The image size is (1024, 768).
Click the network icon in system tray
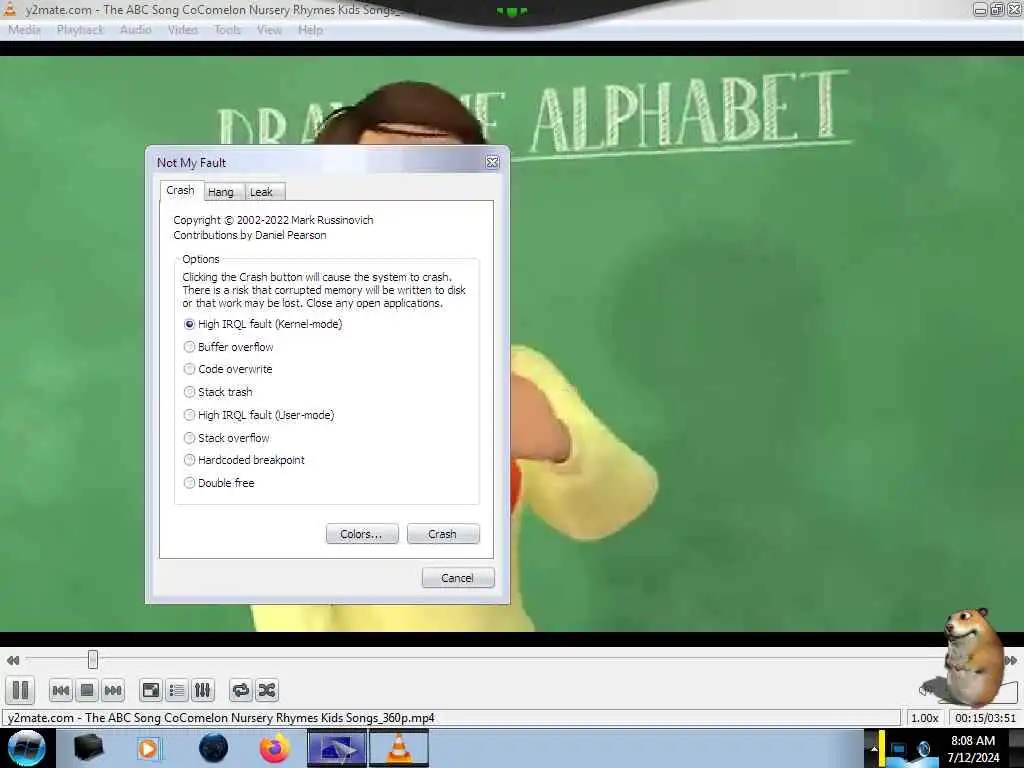tap(899, 750)
